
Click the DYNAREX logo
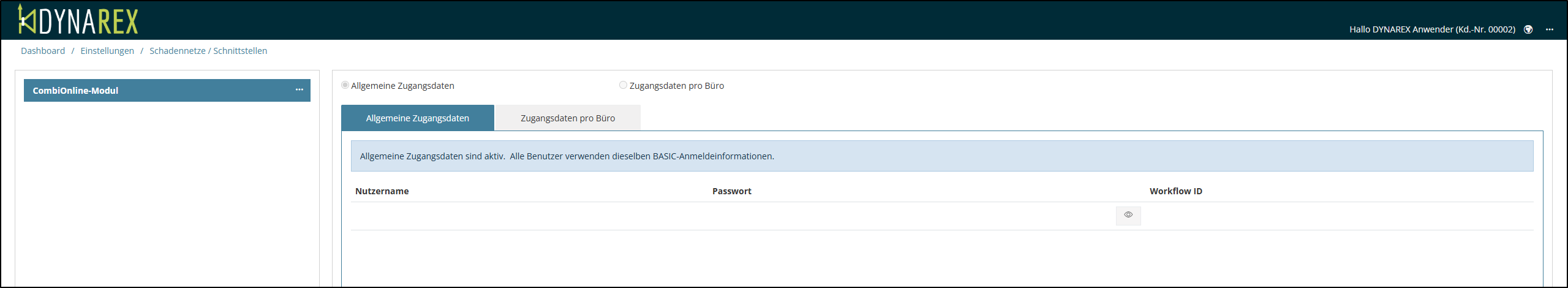click(x=78, y=20)
